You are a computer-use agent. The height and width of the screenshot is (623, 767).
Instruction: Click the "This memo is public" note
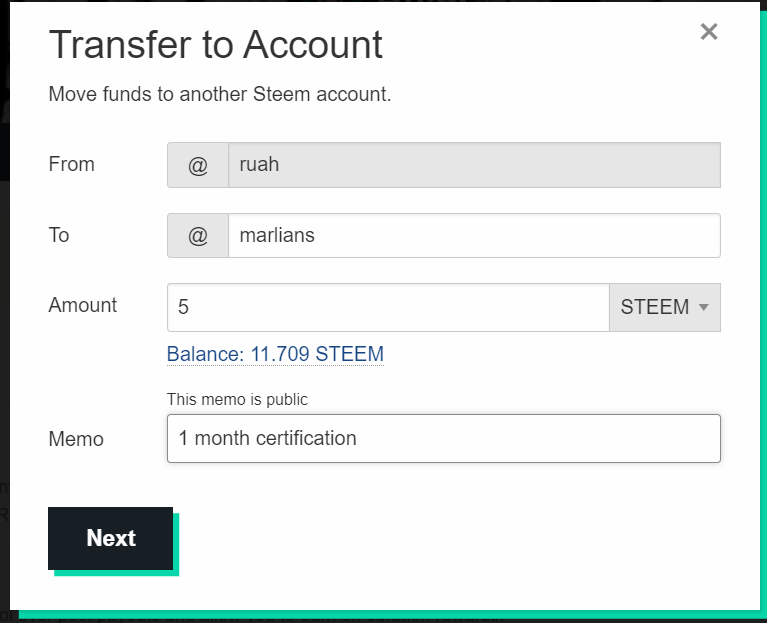237,399
